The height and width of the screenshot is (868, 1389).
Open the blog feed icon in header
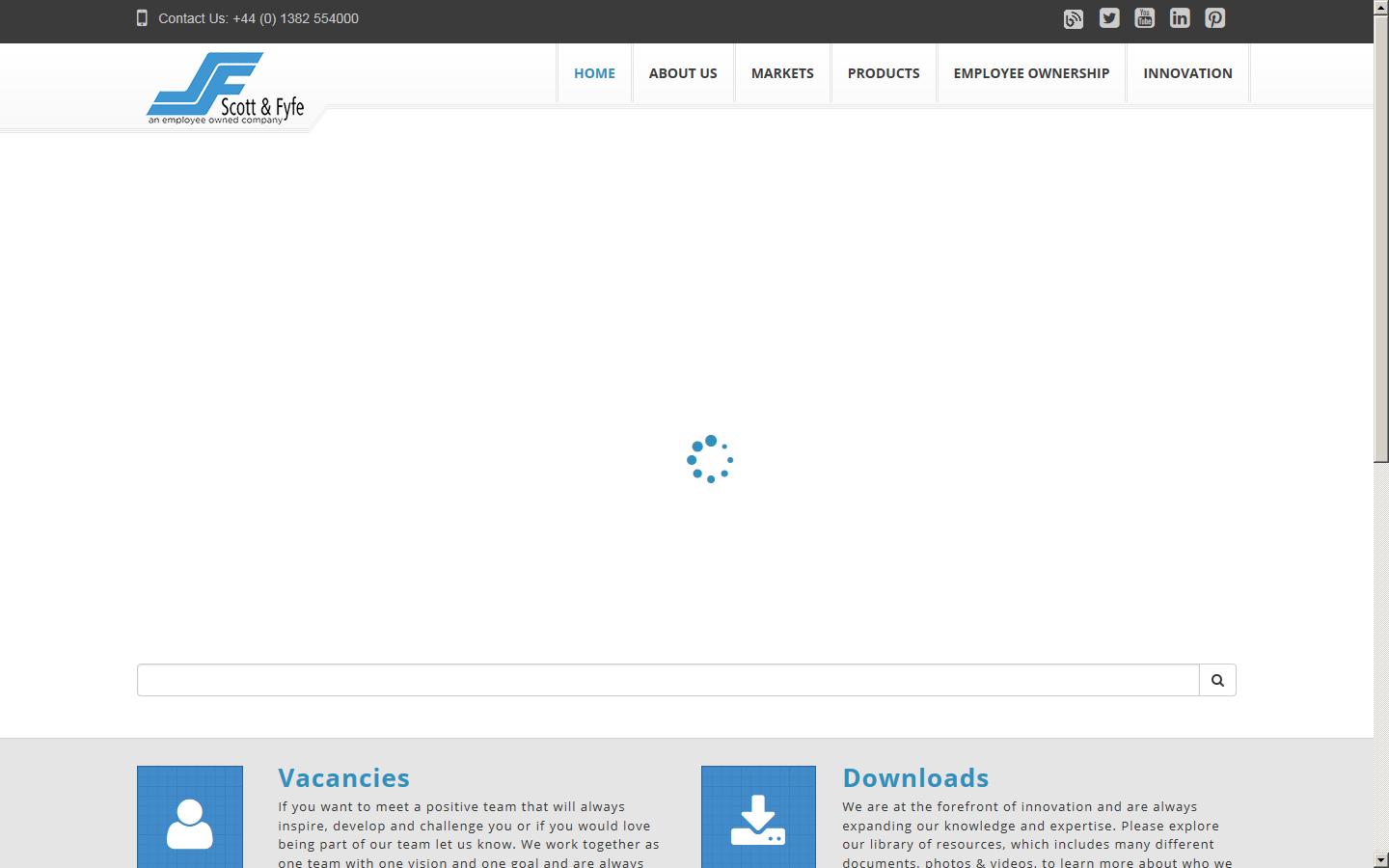pos(1074,19)
